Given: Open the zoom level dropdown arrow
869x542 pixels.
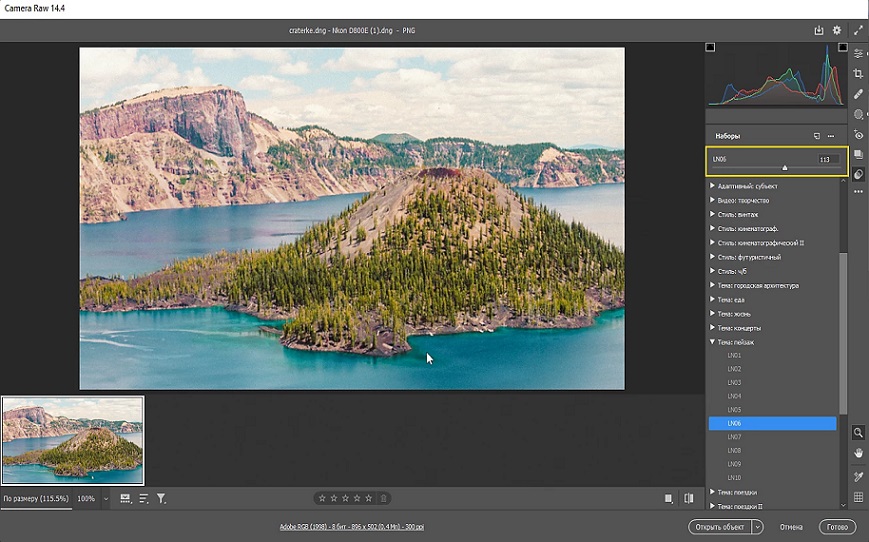Looking at the screenshot, I should click(106, 499).
